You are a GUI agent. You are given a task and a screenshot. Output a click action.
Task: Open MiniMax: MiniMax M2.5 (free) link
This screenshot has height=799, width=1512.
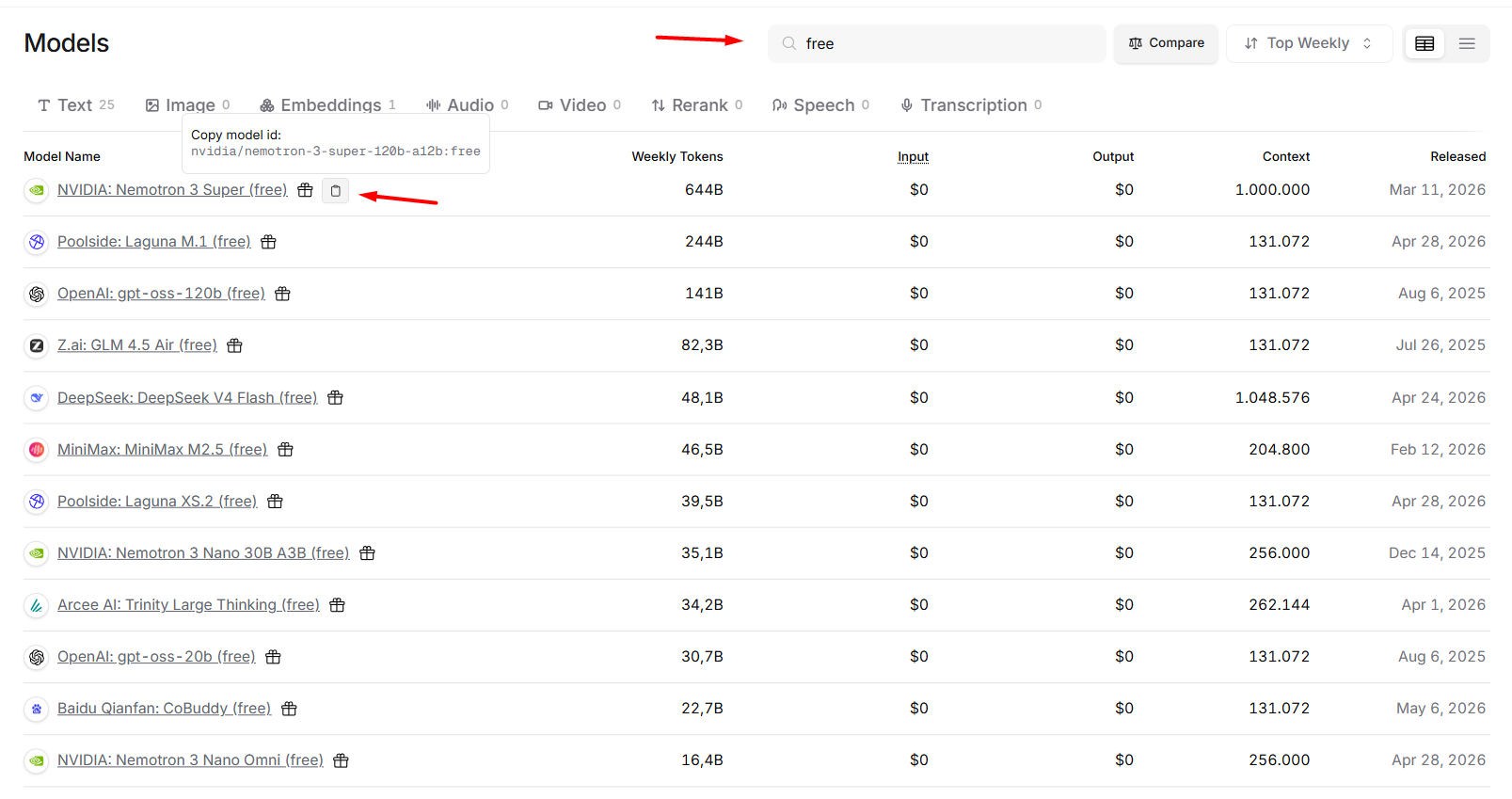coord(163,450)
